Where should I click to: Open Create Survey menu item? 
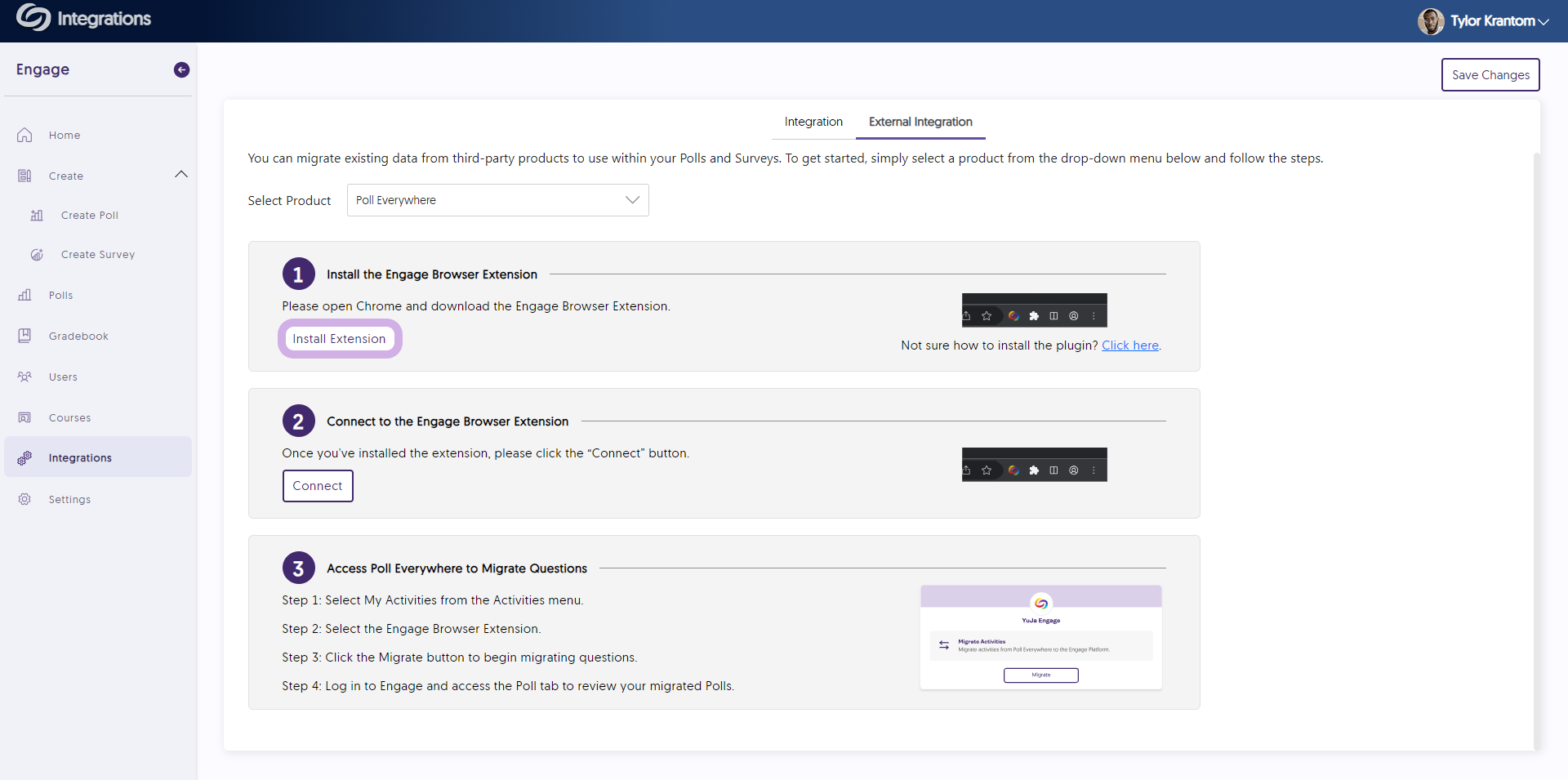pyautogui.click(x=98, y=254)
